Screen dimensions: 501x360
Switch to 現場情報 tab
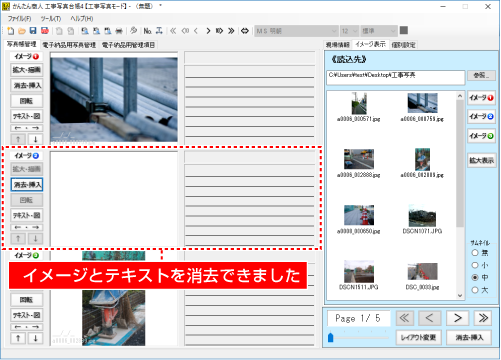point(338,45)
